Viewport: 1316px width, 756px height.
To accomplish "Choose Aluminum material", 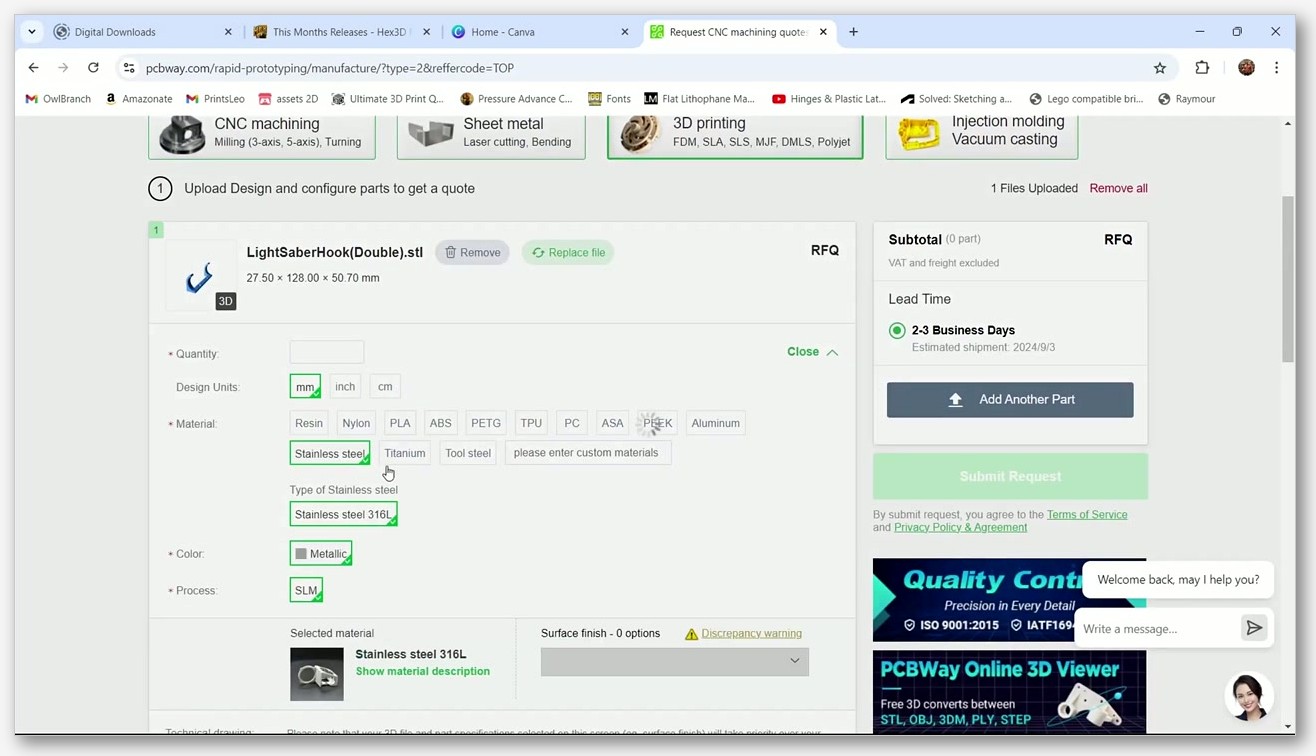I will [716, 423].
